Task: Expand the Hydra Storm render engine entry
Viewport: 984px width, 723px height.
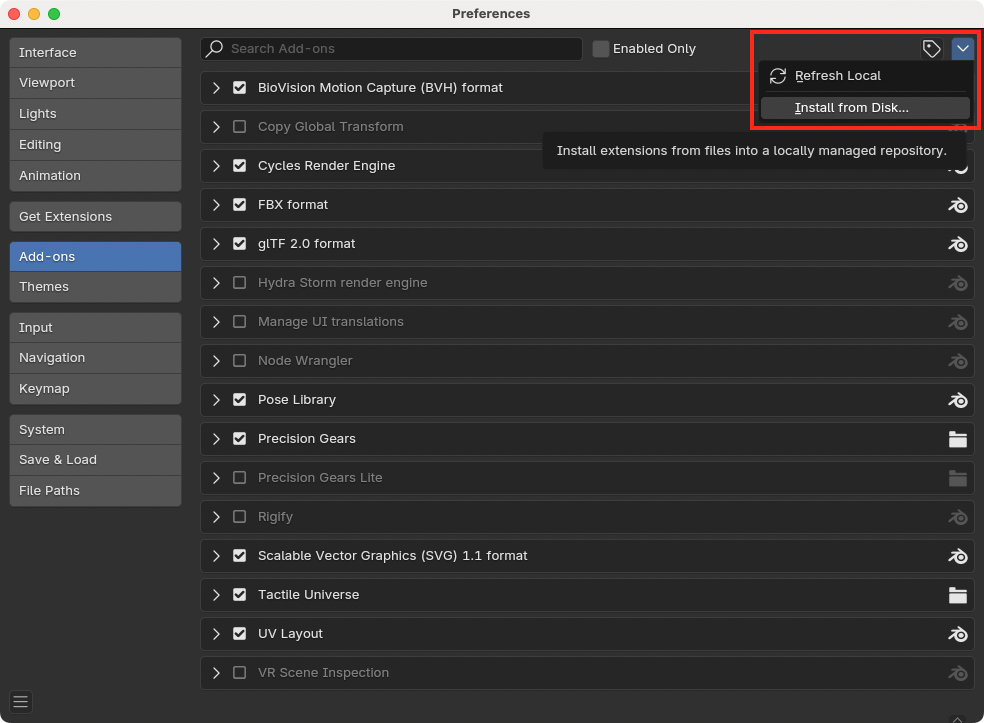Action: click(x=216, y=283)
